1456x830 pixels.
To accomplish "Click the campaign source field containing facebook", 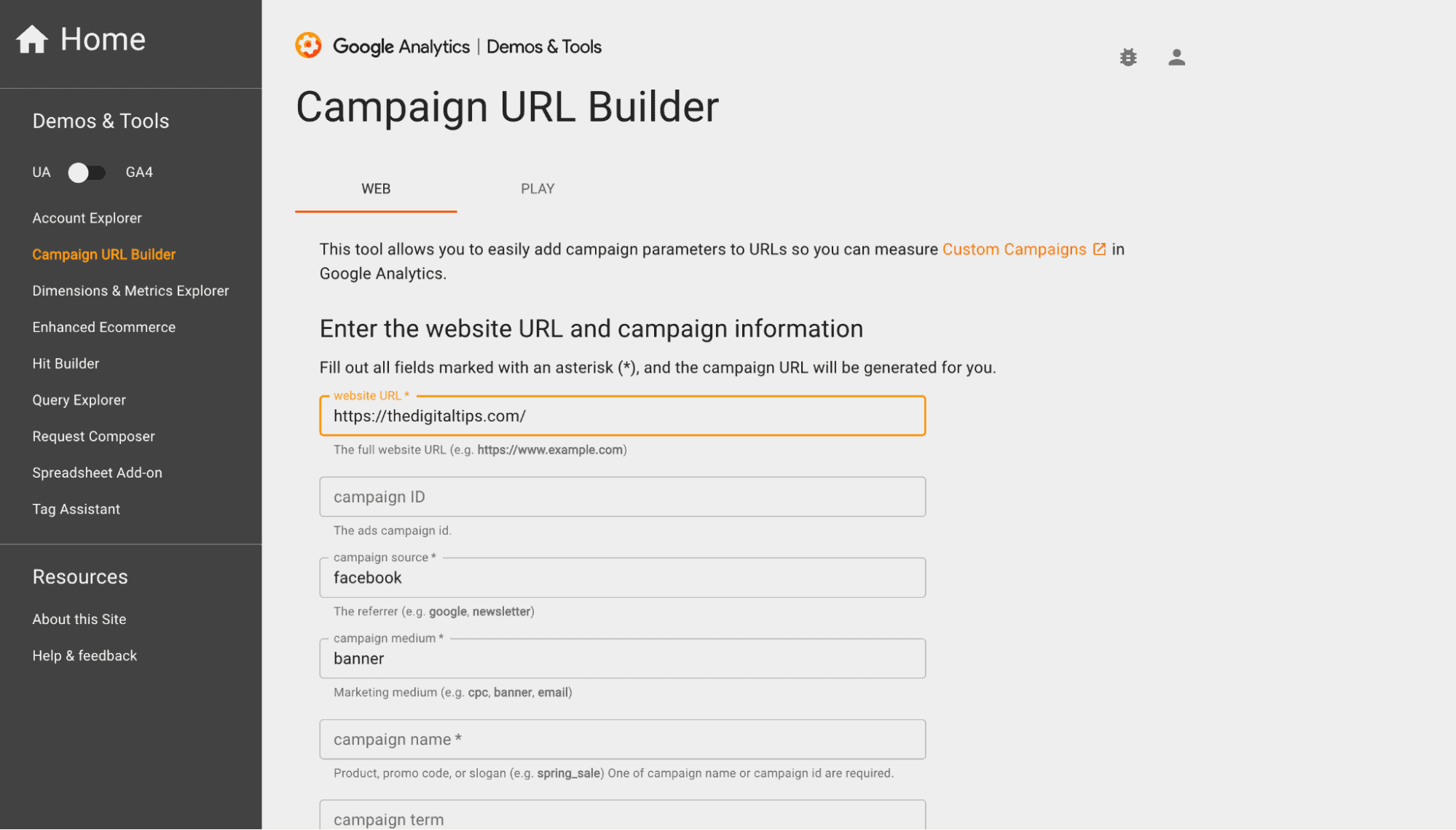I will click(622, 578).
